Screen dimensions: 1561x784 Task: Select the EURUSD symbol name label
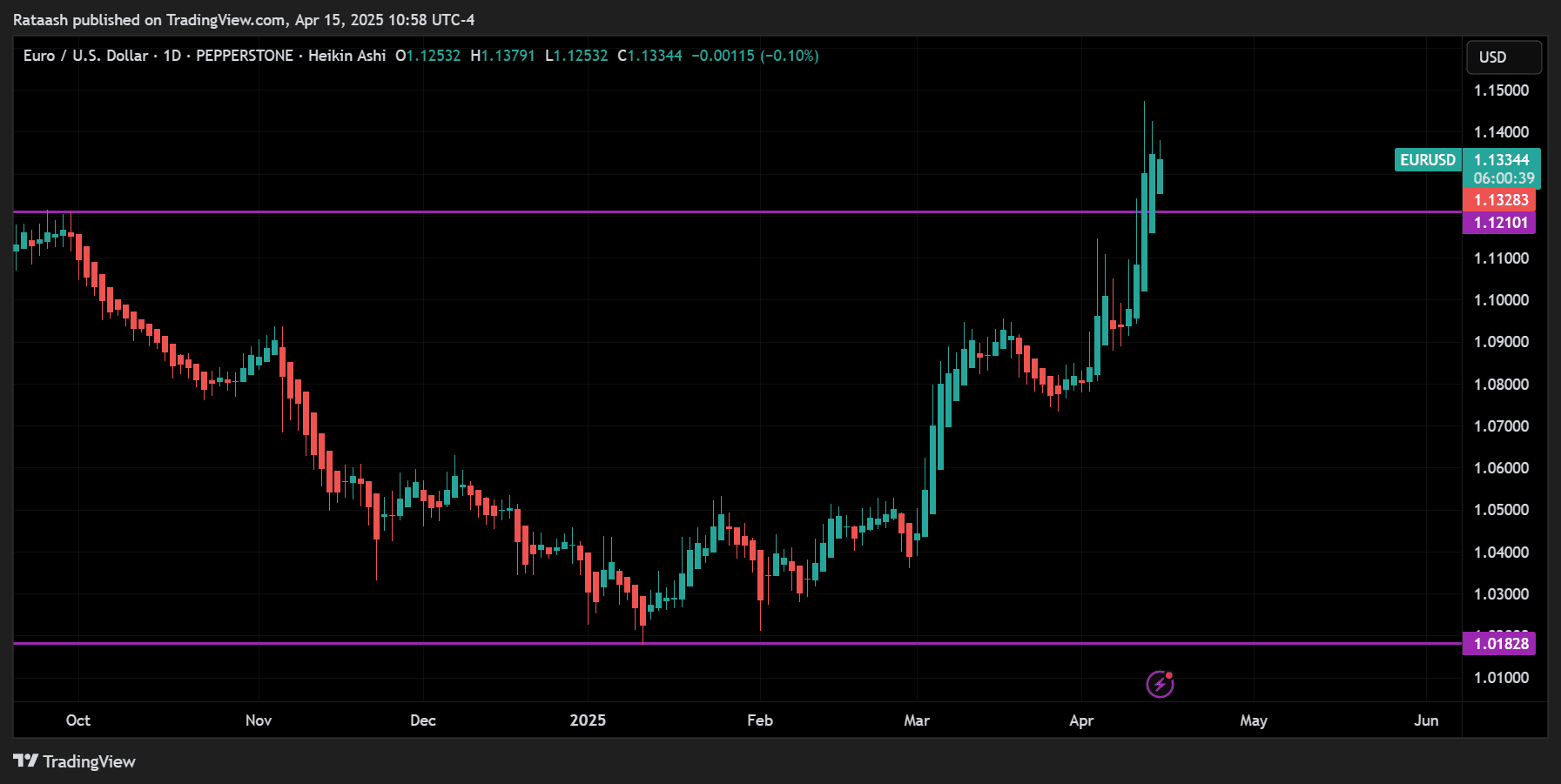[x=1426, y=160]
